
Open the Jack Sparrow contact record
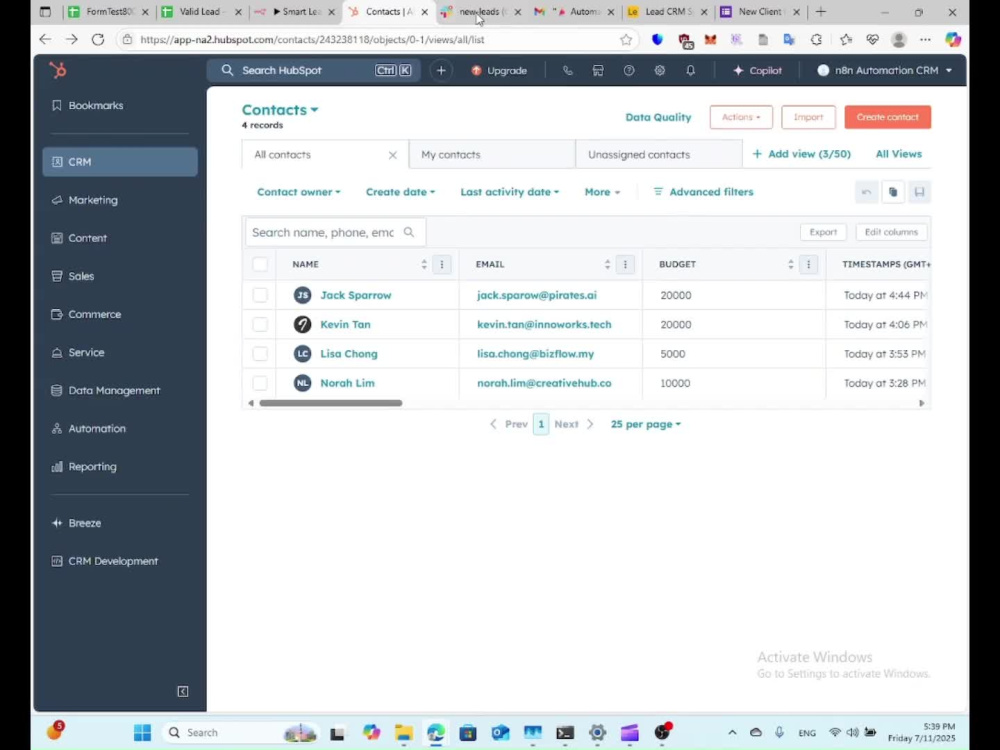[x=356, y=295]
